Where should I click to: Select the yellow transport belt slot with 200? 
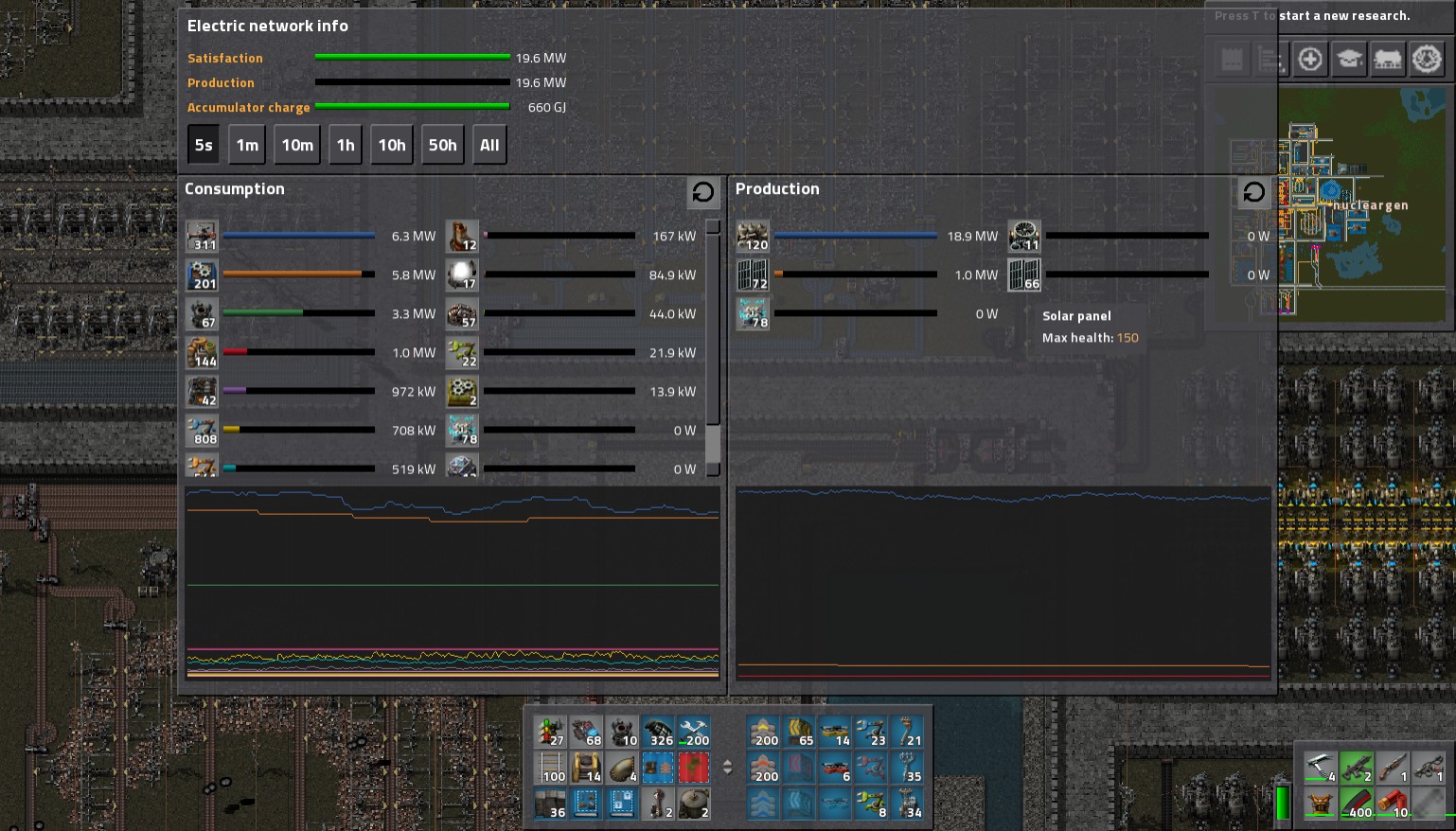763,732
